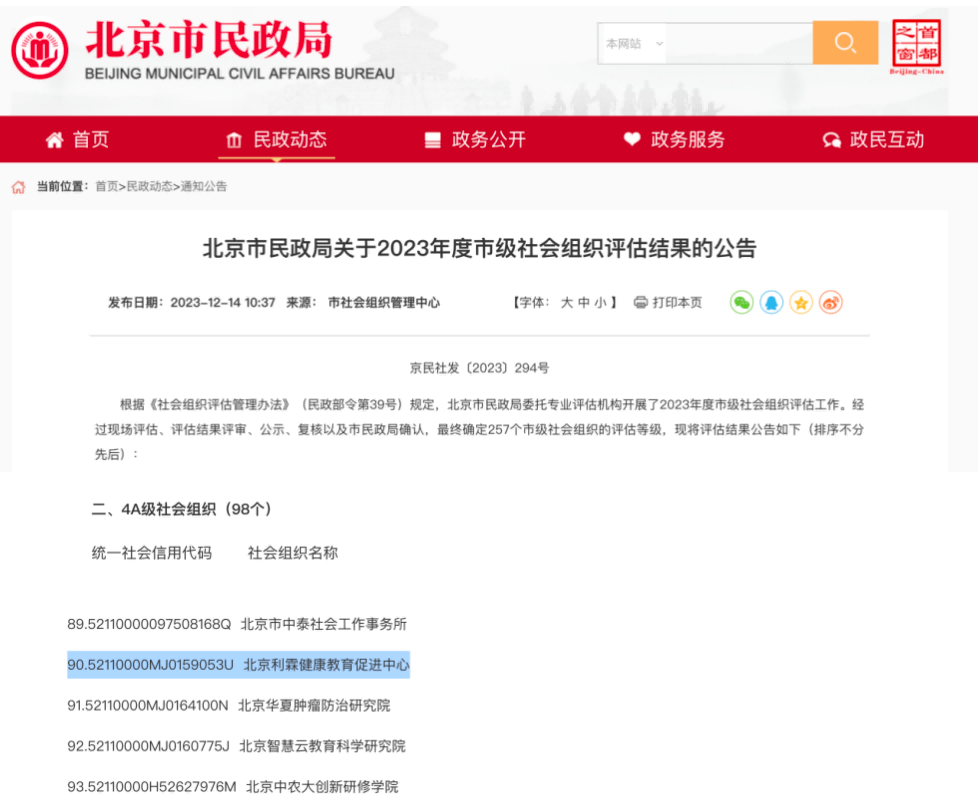The width and height of the screenshot is (980, 804).
Task: Set font size to 大
Action: [x=566, y=302]
